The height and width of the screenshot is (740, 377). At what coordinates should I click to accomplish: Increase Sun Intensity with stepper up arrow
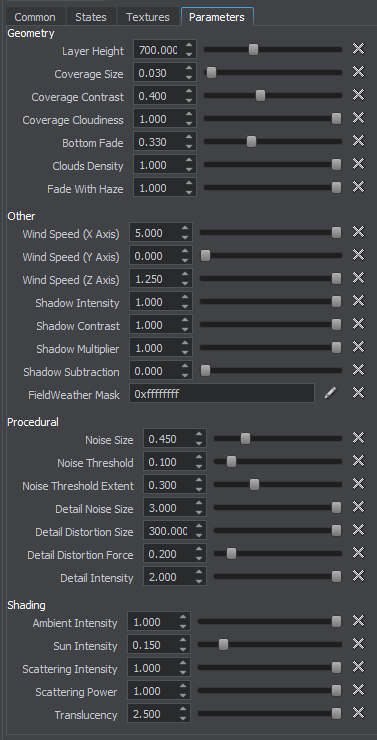click(183, 640)
